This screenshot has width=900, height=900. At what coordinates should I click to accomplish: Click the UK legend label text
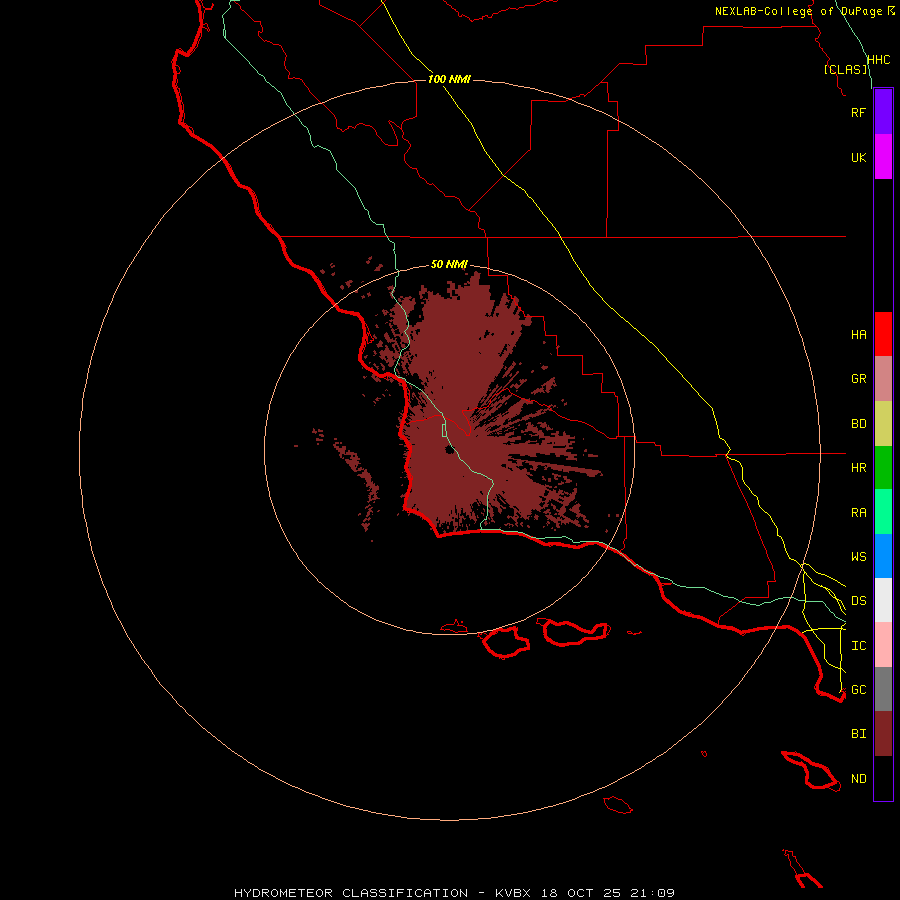pos(858,157)
